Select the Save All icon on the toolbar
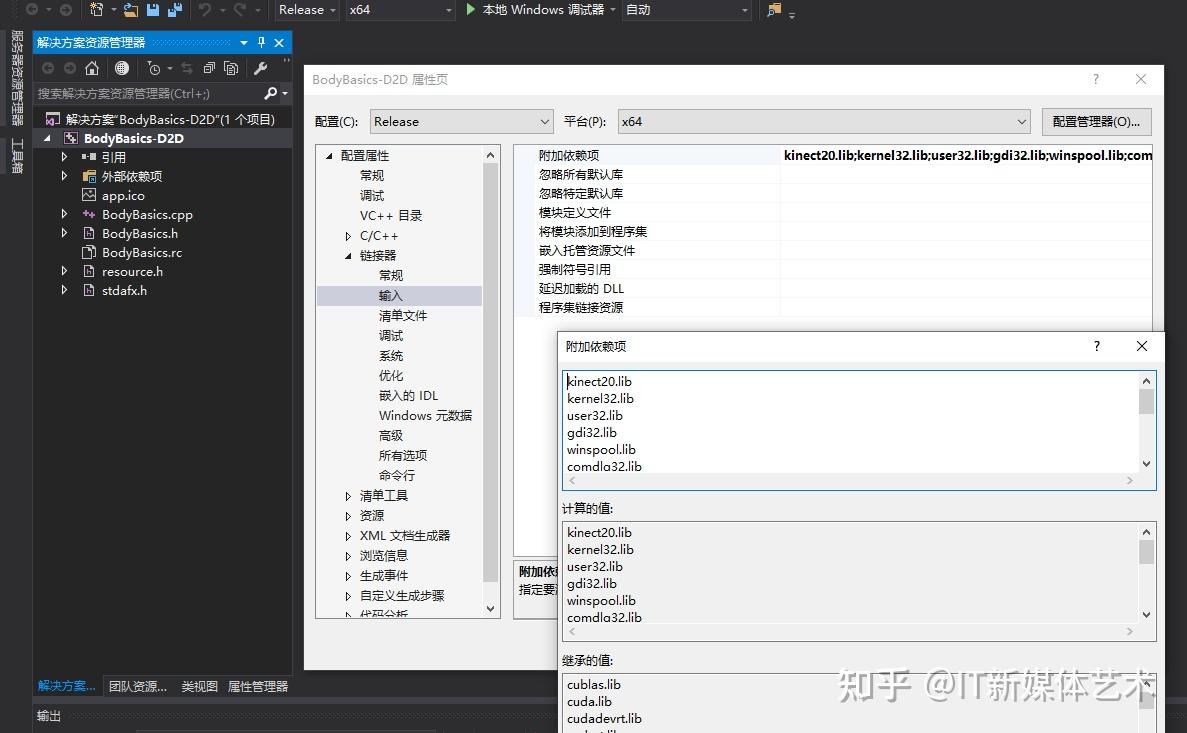The height and width of the screenshot is (733, 1187). click(173, 10)
